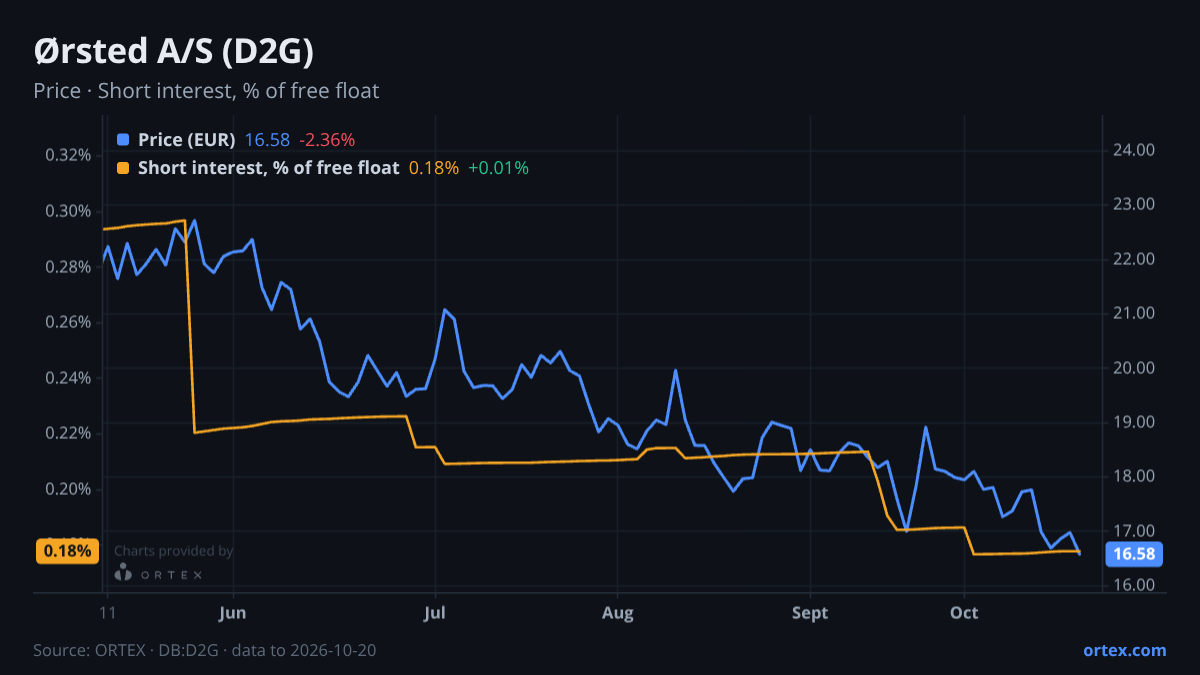This screenshot has height=675, width=1200.
Task: Click the 20.00 right axis label
Action: (x=1134, y=368)
